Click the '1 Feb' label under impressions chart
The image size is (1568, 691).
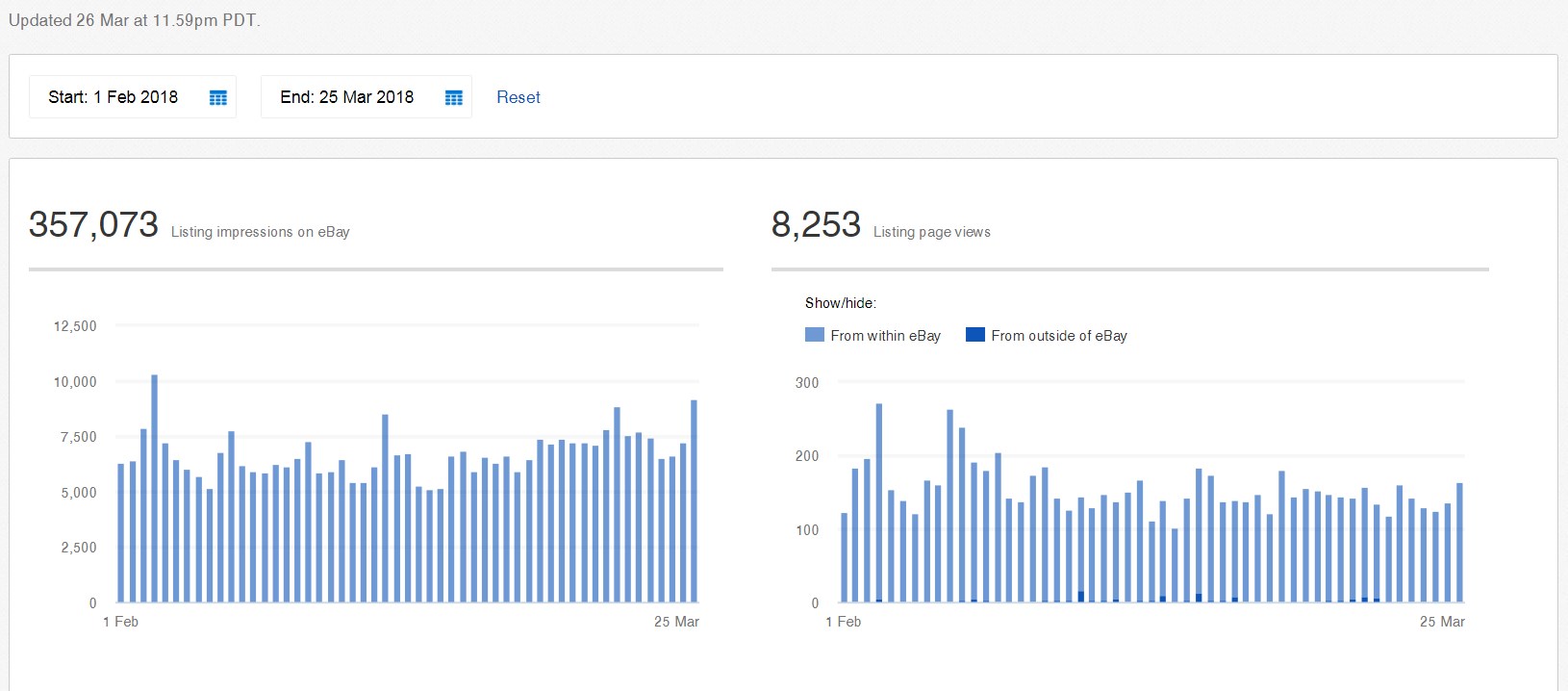click(120, 622)
